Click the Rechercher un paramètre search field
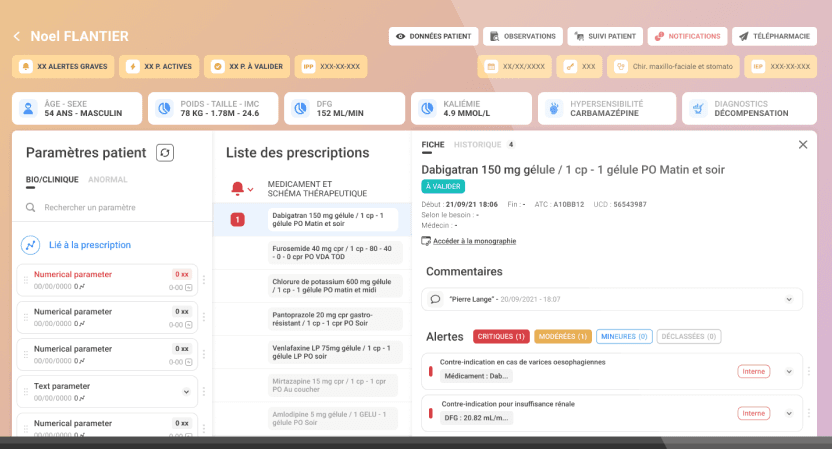This screenshot has height=449, width=832. [x=111, y=208]
